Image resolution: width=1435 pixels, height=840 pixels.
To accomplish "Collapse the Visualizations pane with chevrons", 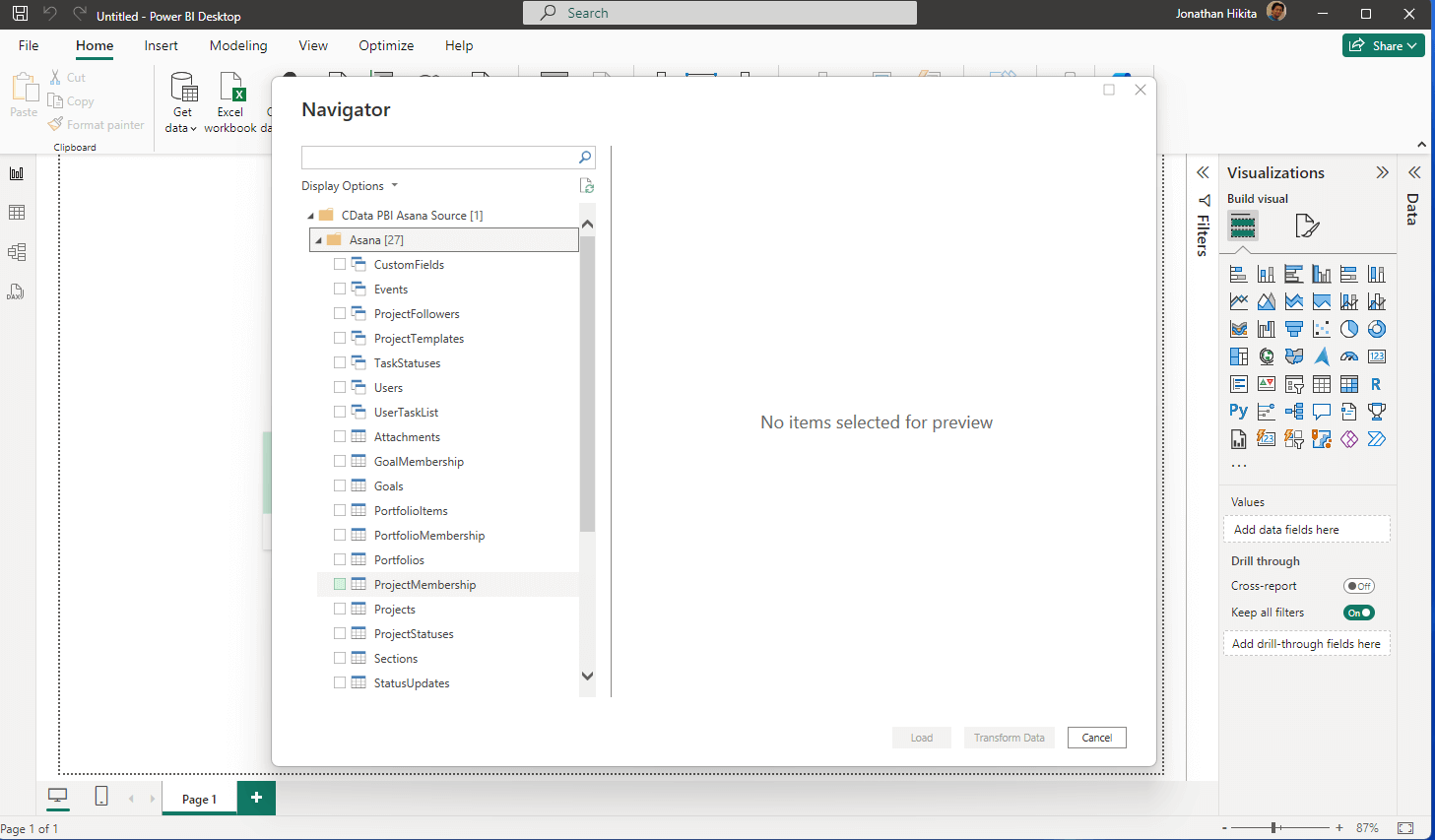I will [x=1382, y=172].
